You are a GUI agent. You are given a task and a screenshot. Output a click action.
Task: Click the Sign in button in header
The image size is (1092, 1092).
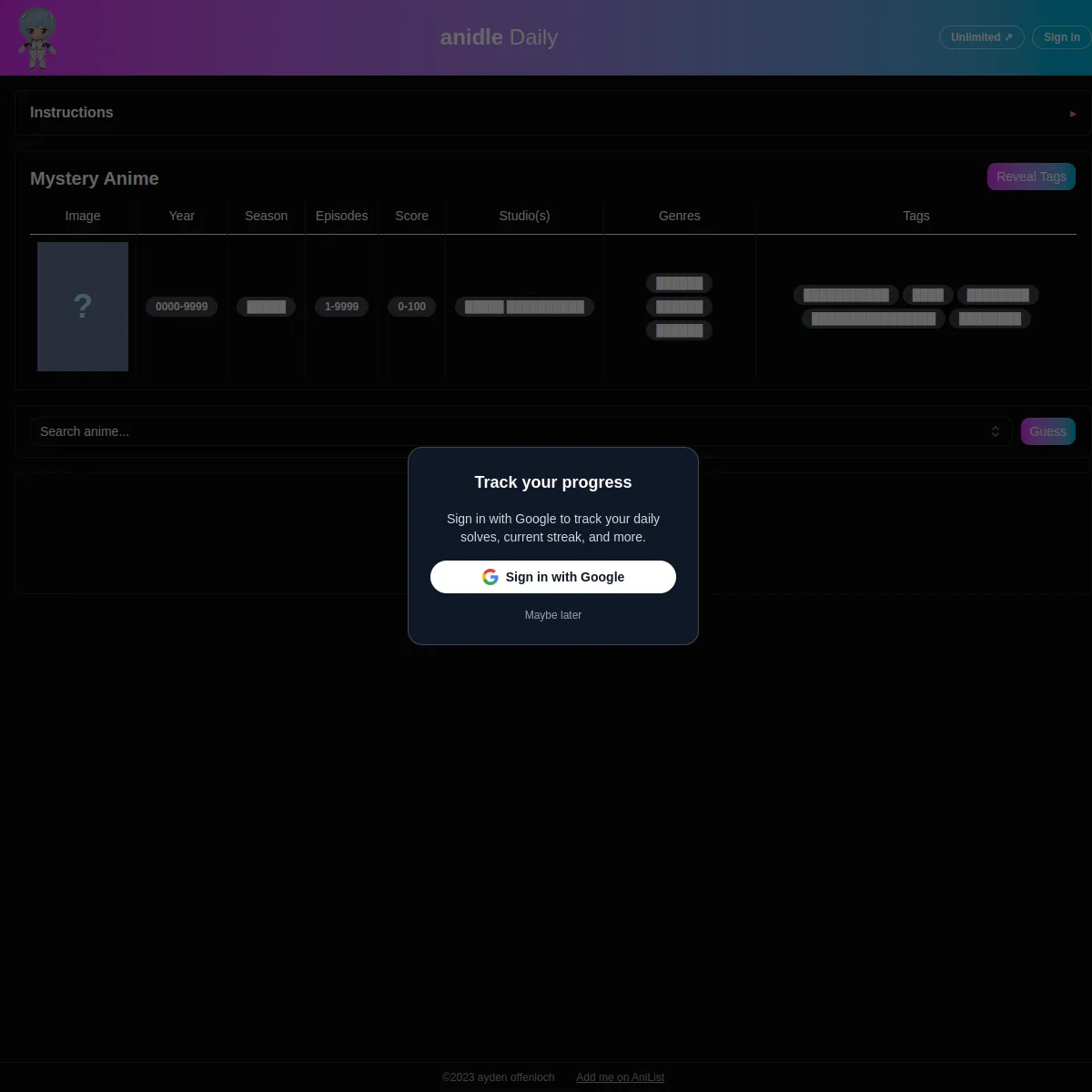tap(1062, 37)
